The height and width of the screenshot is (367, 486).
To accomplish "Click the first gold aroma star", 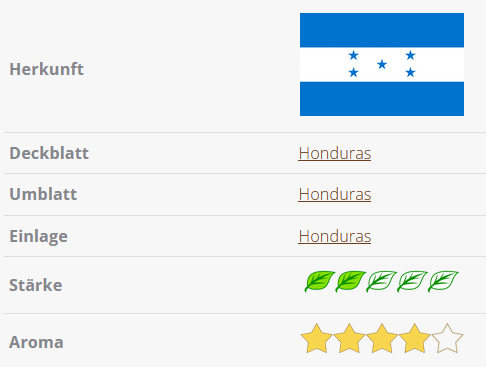I will click(316, 338).
